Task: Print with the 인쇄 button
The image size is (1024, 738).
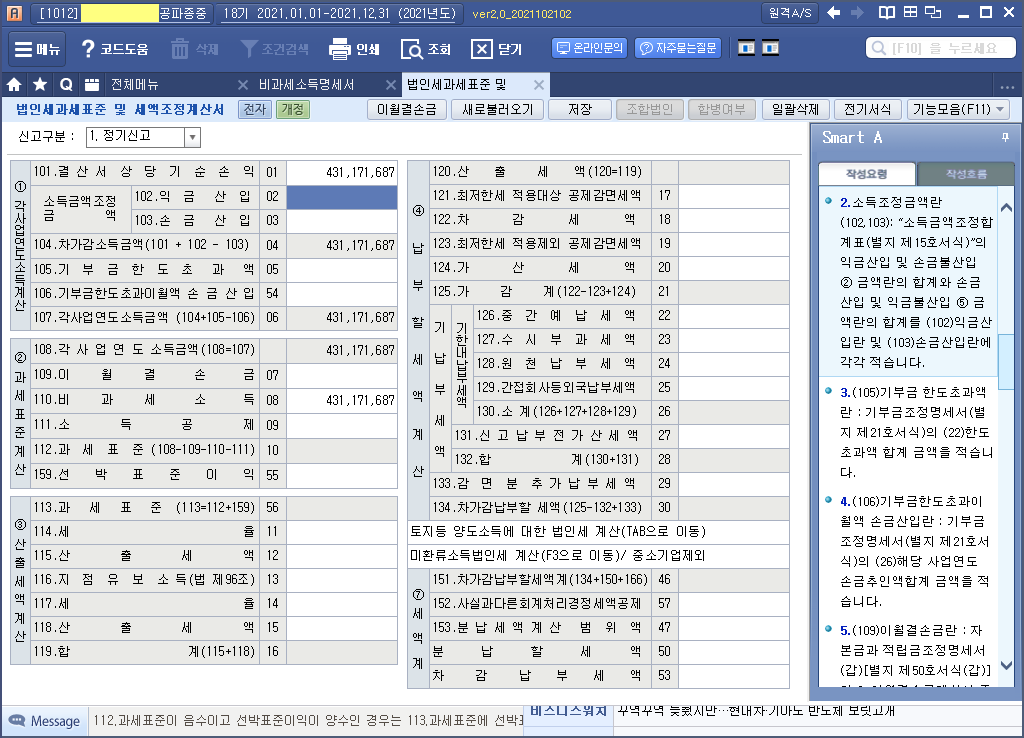Action: click(355, 49)
